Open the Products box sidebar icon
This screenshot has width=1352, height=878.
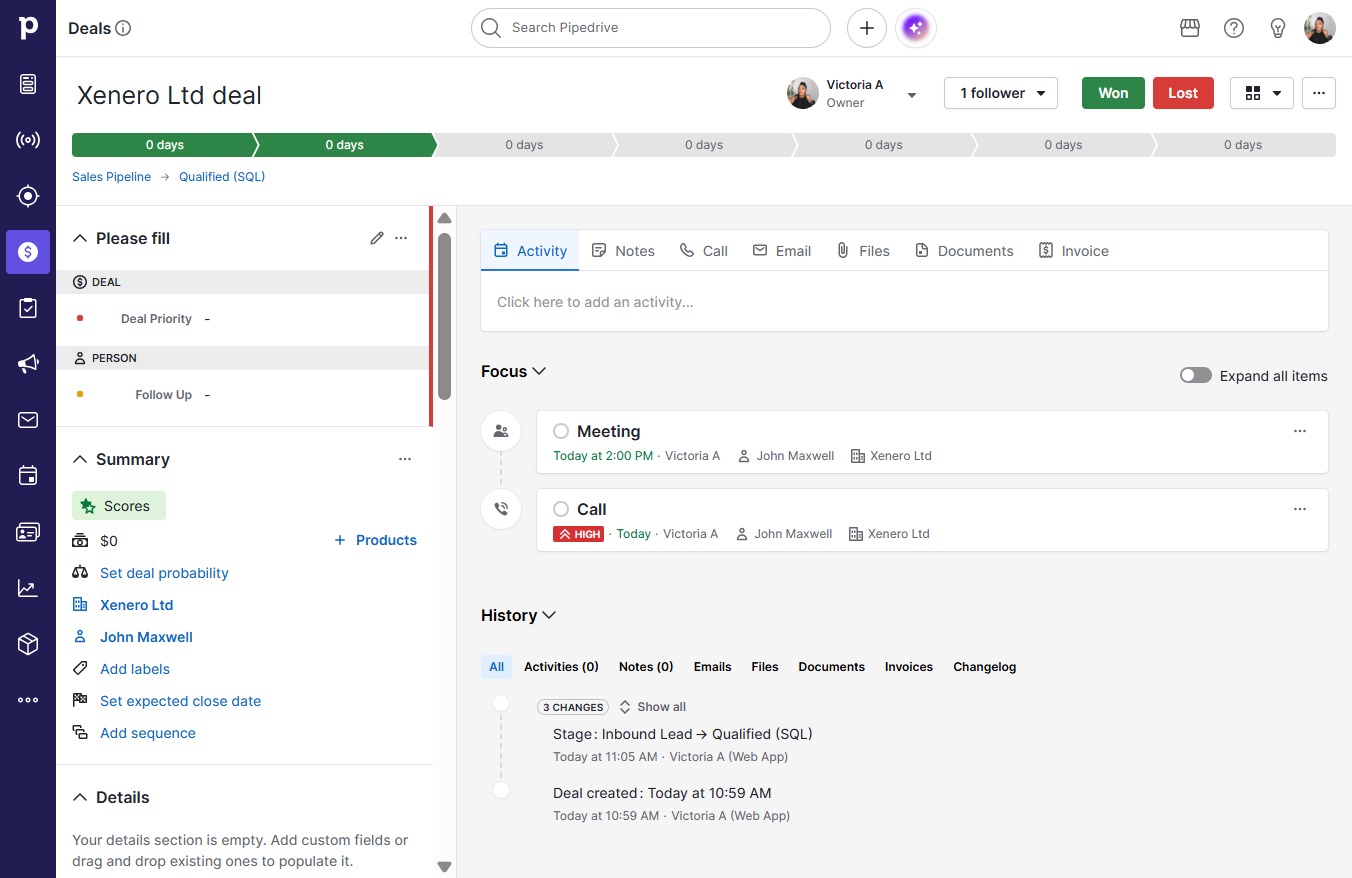[x=28, y=644]
